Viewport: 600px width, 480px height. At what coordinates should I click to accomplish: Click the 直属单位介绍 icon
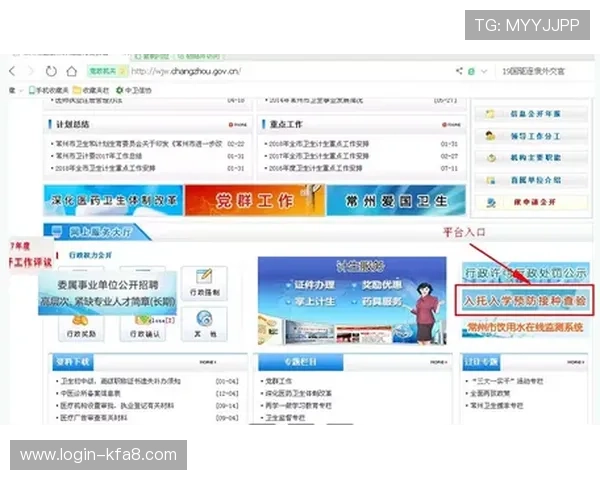click(491, 180)
